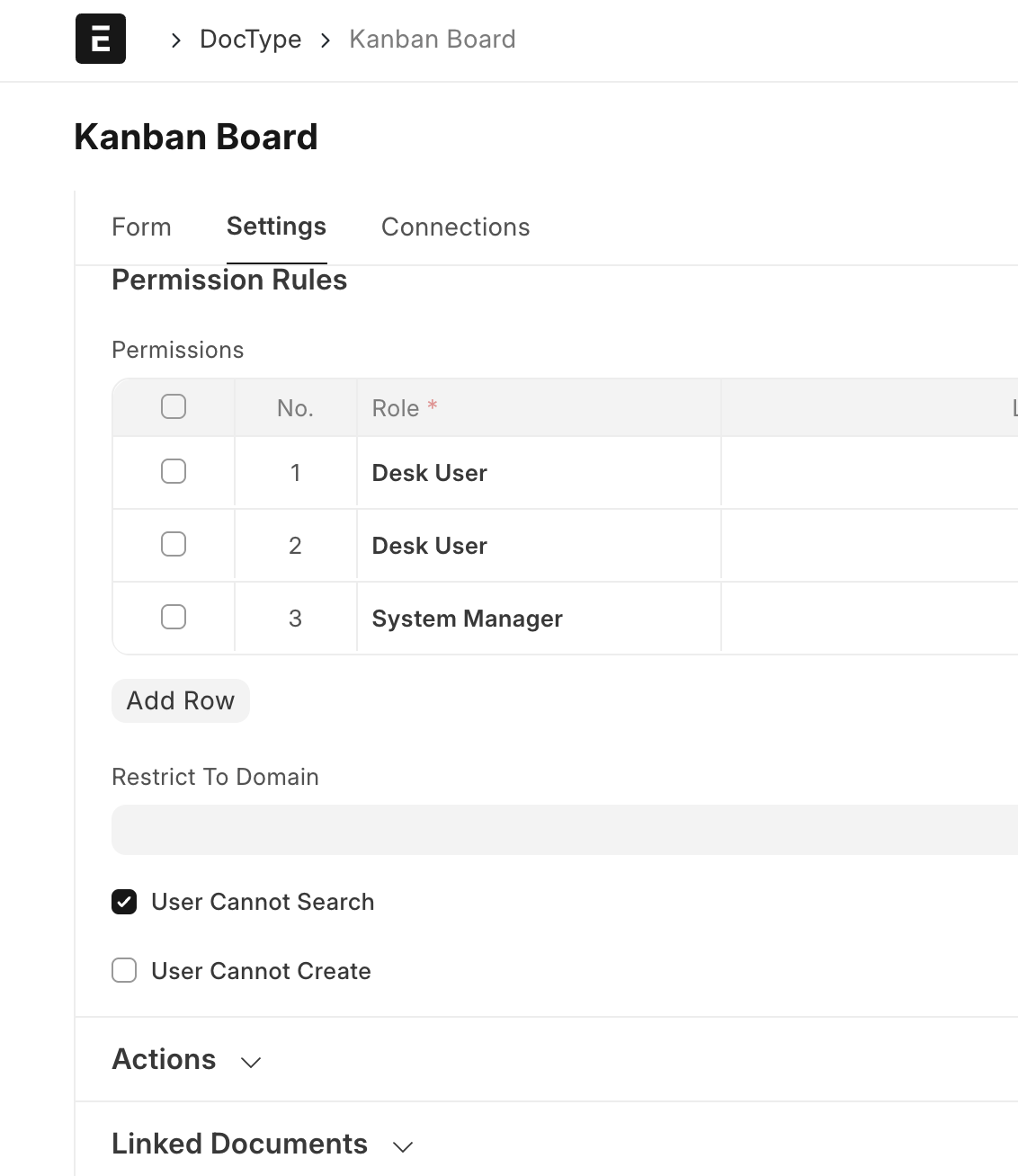The image size is (1018, 1176).
Task: Click the Desk User role cell in row 2
Action: click(538, 546)
